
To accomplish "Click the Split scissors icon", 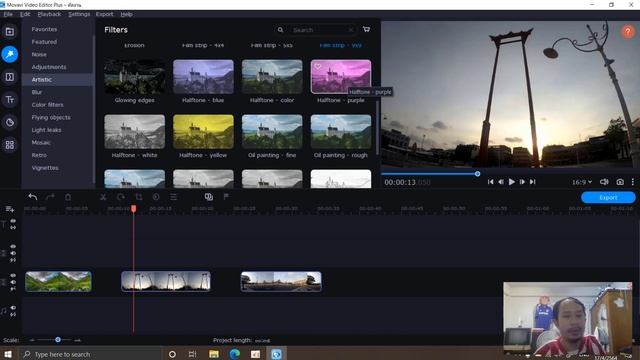I will point(103,197).
